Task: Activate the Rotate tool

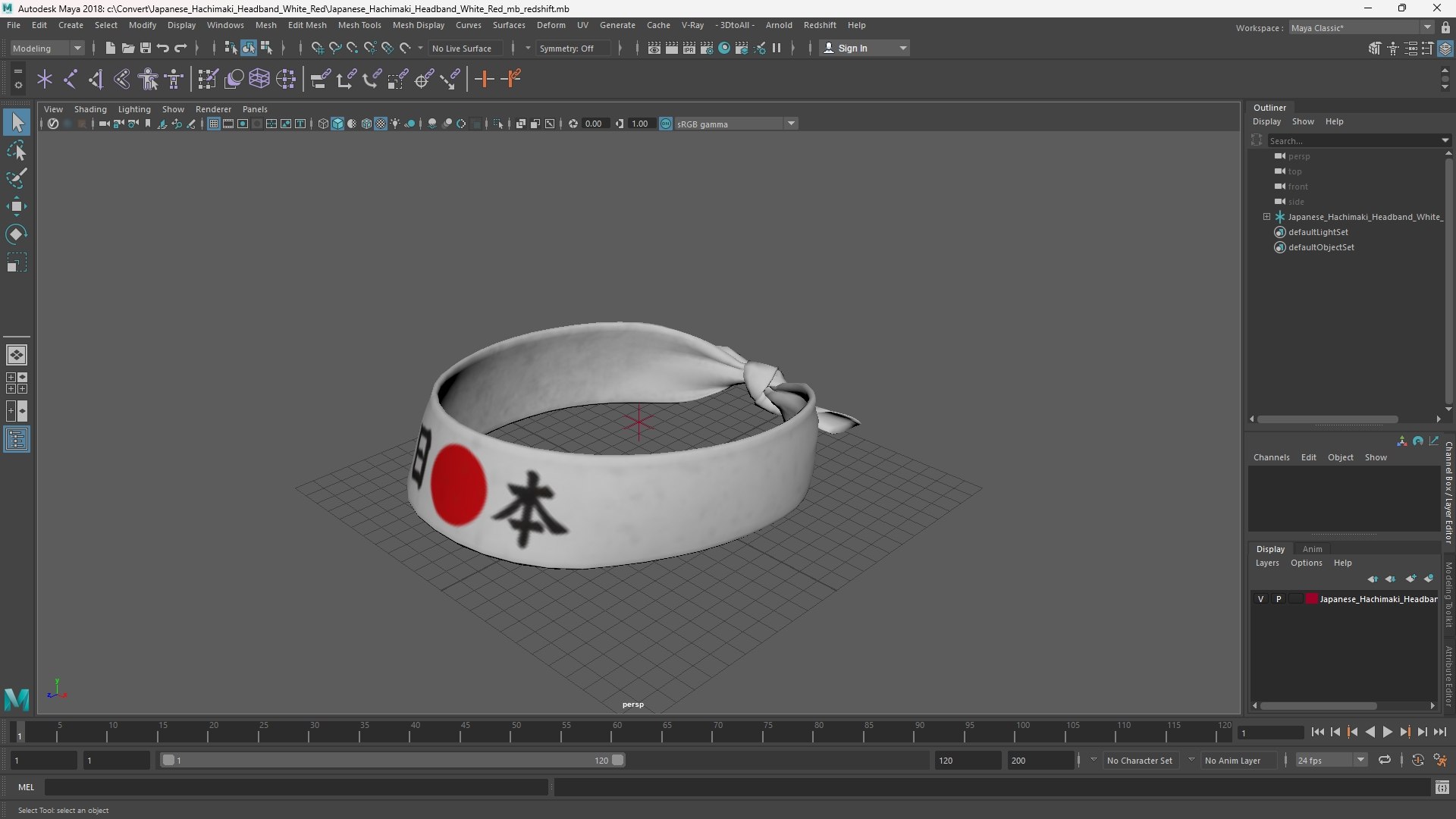Action: point(17,234)
